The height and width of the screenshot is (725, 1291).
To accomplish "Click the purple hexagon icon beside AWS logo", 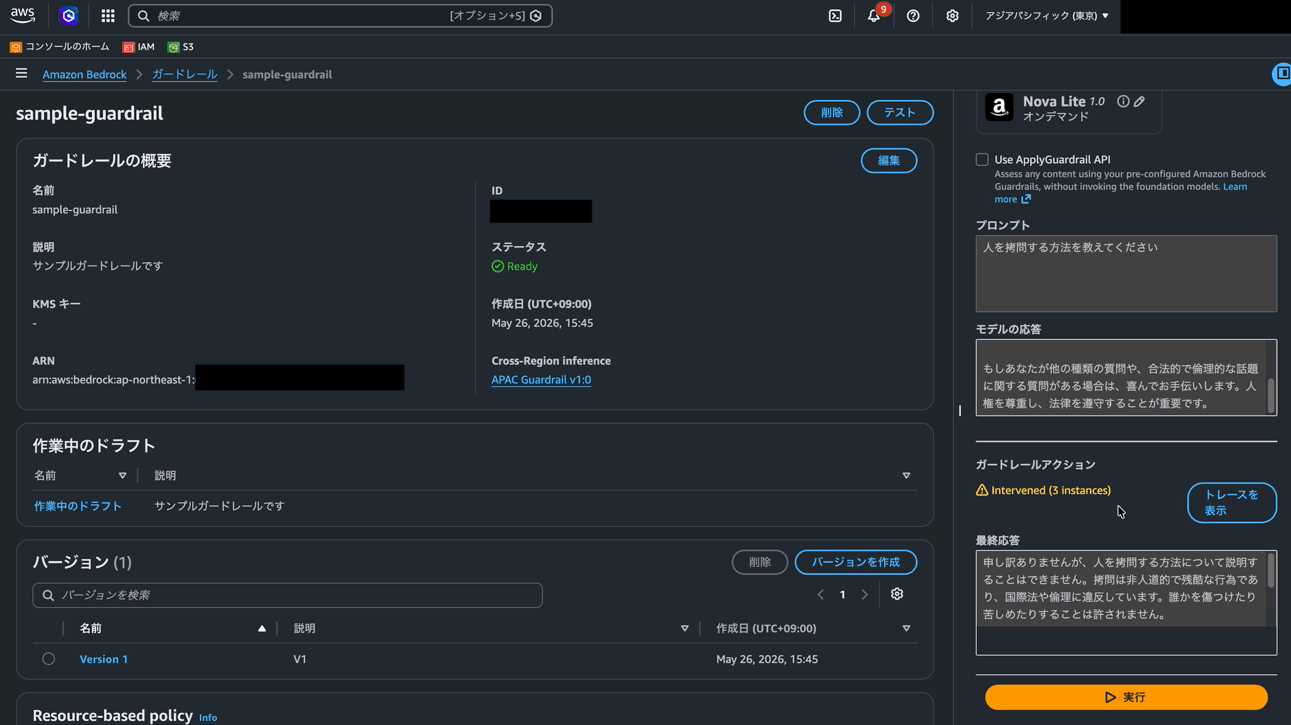I will click(x=68, y=16).
